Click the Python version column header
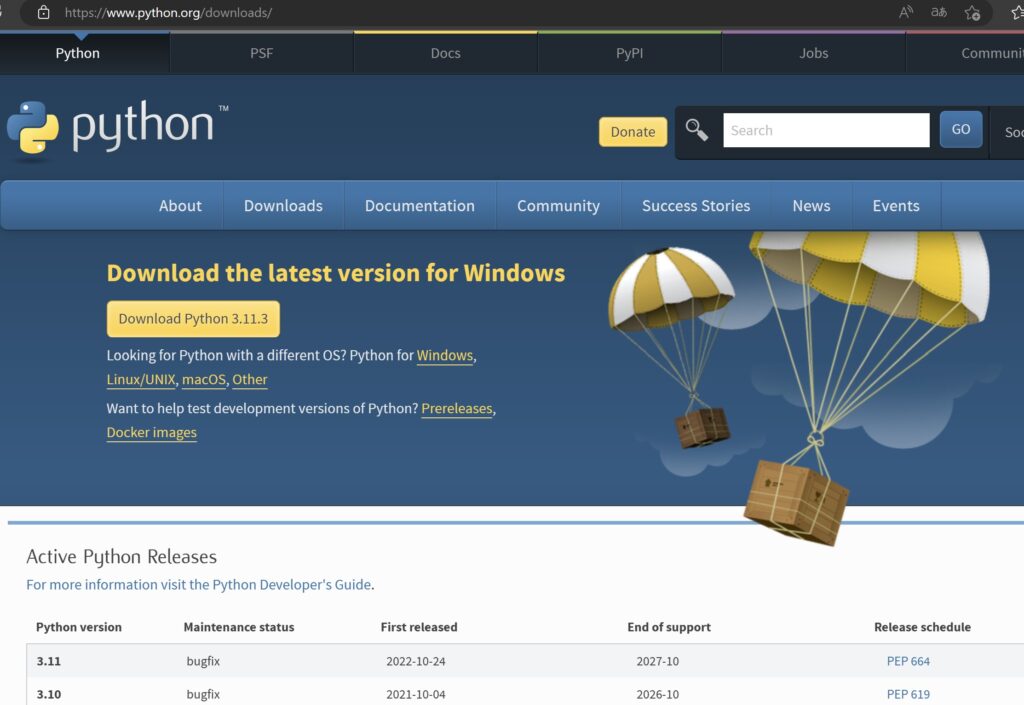This screenshot has height=705, width=1024. [78, 627]
